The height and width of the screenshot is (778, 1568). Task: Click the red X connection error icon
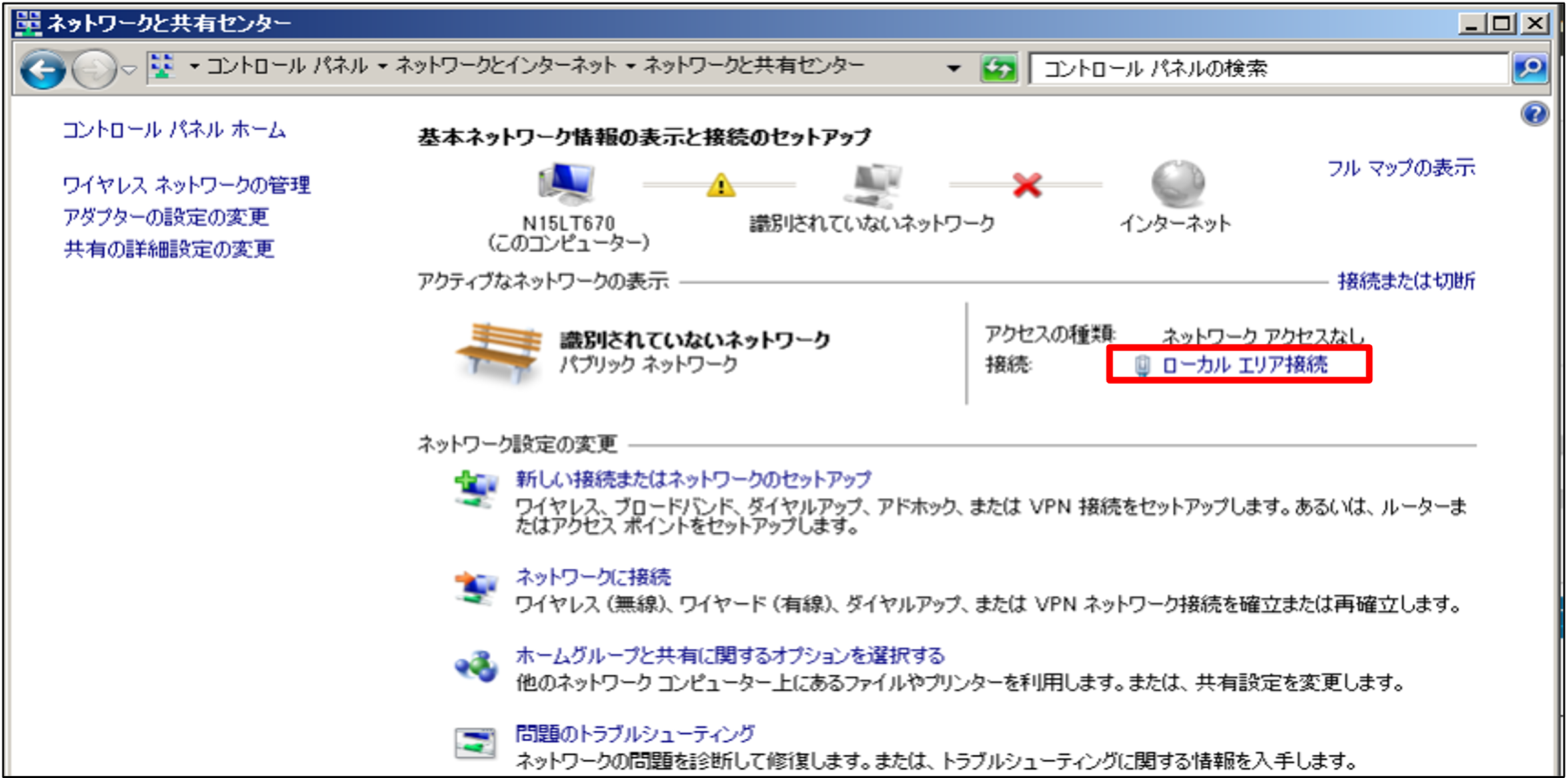tap(1027, 185)
